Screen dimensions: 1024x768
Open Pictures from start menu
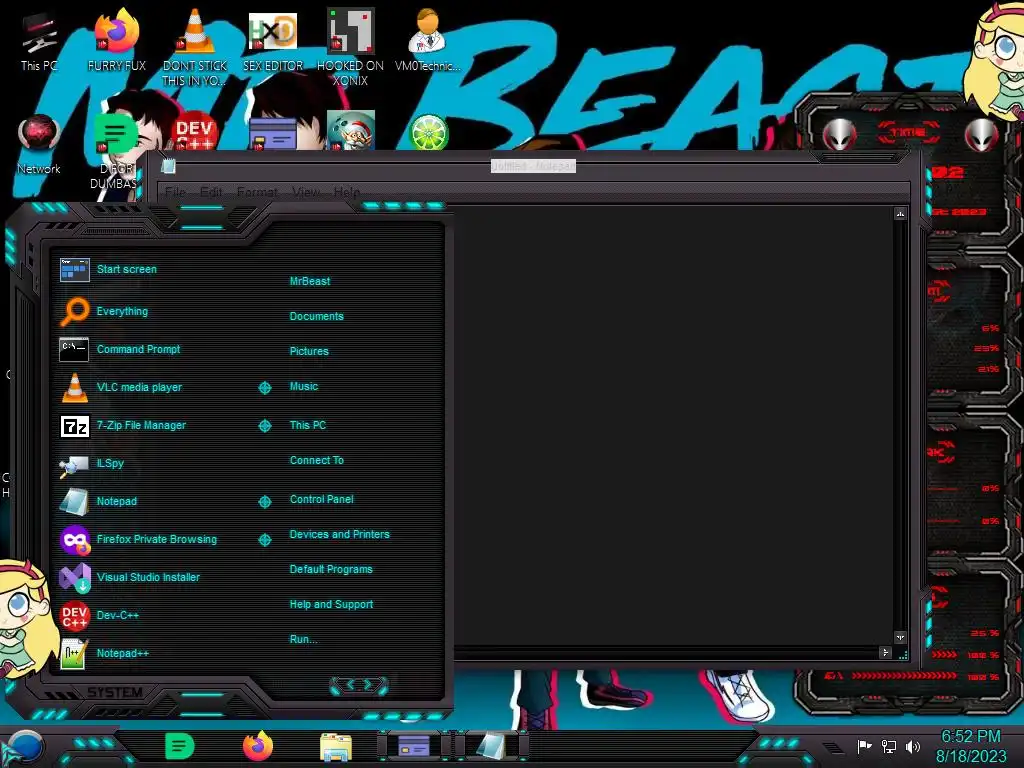click(x=309, y=351)
